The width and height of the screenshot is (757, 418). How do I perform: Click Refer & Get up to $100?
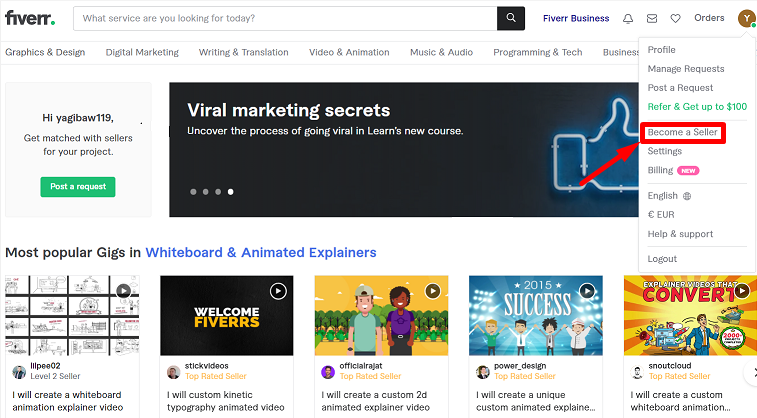click(697, 107)
